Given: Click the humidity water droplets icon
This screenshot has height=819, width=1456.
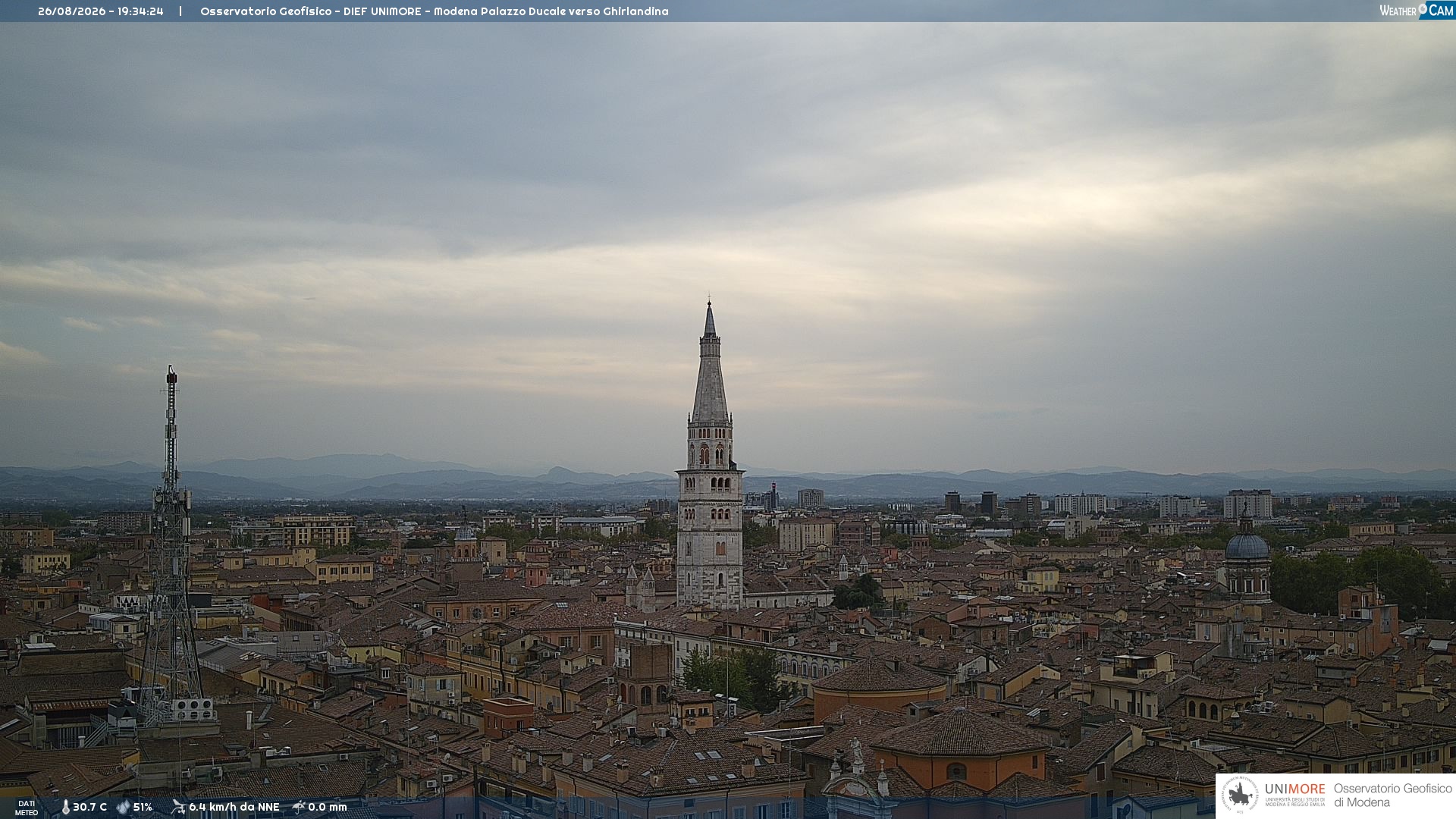Looking at the screenshot, I should (x=123, y=807).
